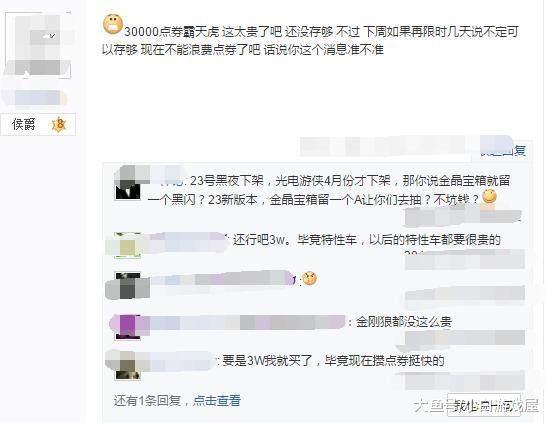Viewport: 546px width, 423px height.
Task: Click the 我也说一句 button
Action: (484, 406)
